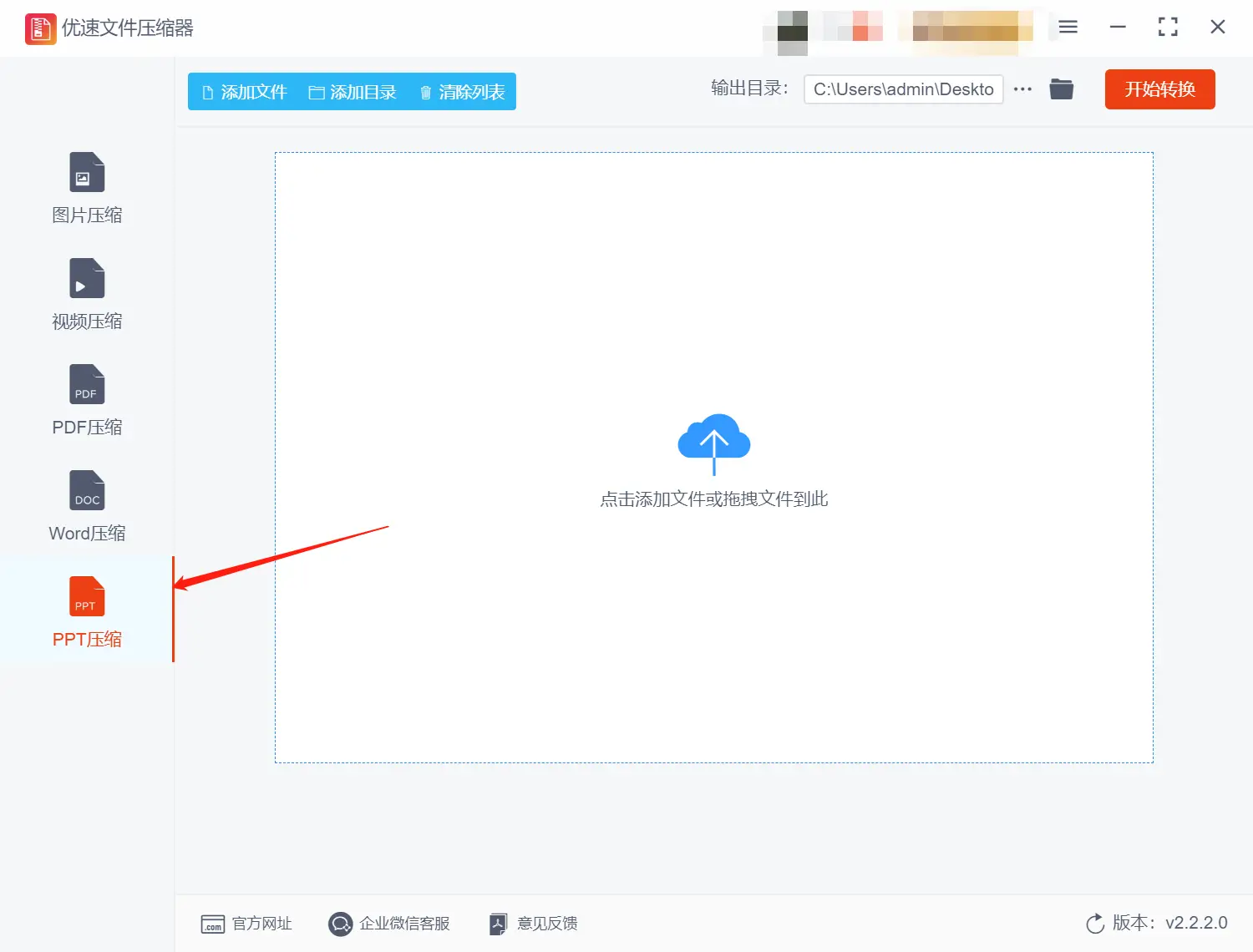Click the 企业微信客服 customer service icon

tap(340, 924)
